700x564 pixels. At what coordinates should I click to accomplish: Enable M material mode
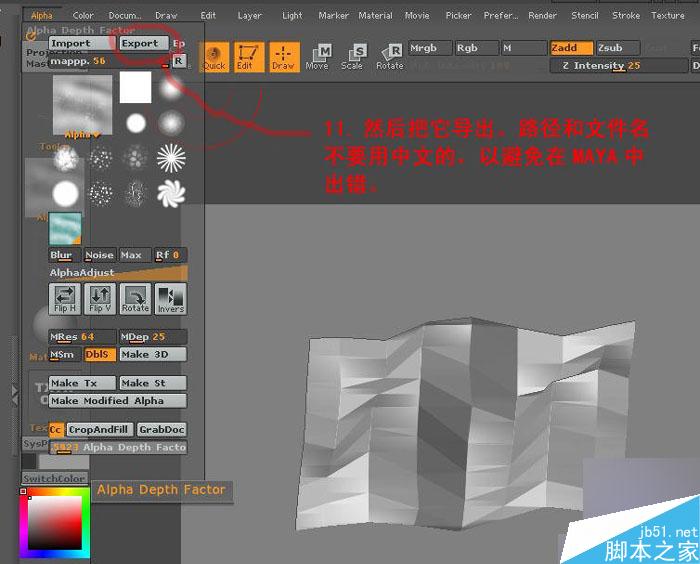524,48
